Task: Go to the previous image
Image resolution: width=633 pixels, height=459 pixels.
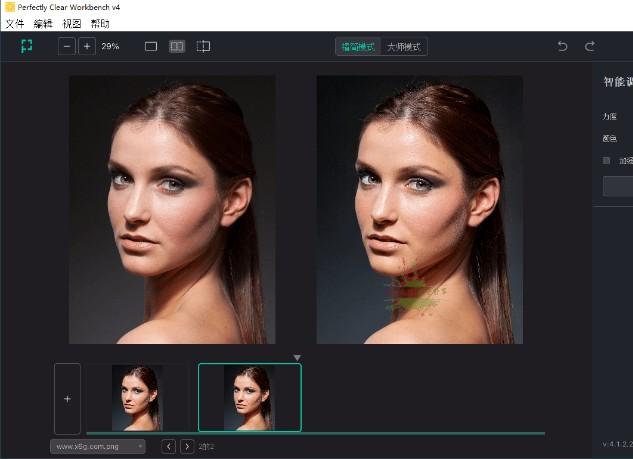Action: [168, 446]
